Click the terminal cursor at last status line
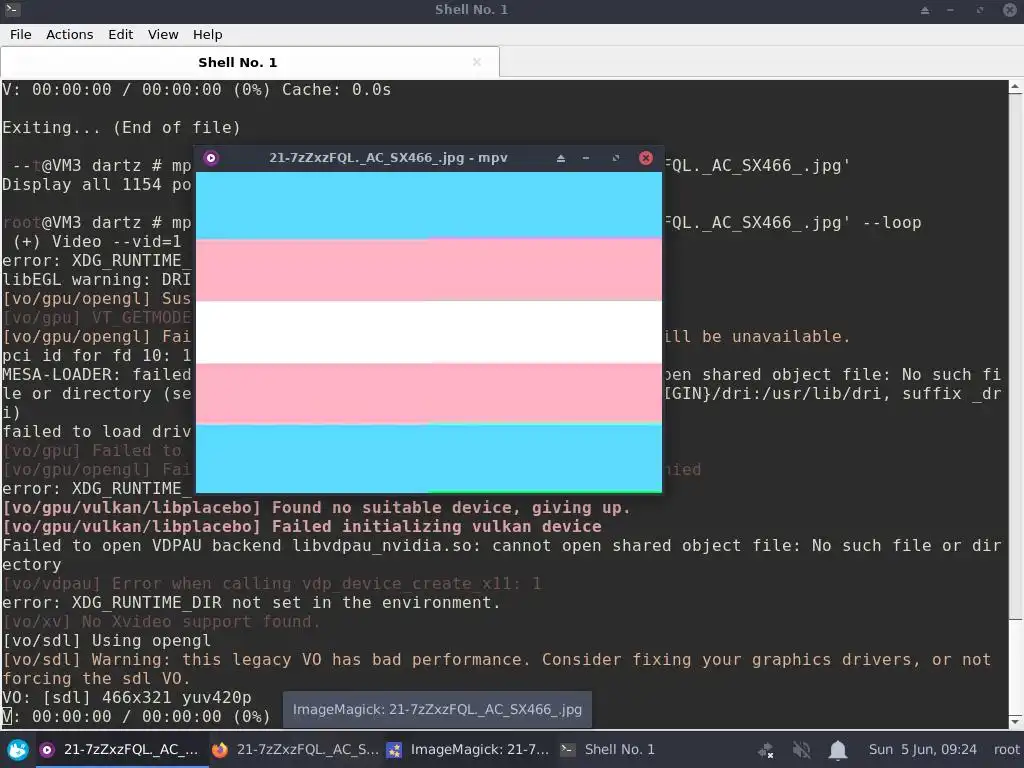Viewport: 1024px width, 768px height. point(7,716)
